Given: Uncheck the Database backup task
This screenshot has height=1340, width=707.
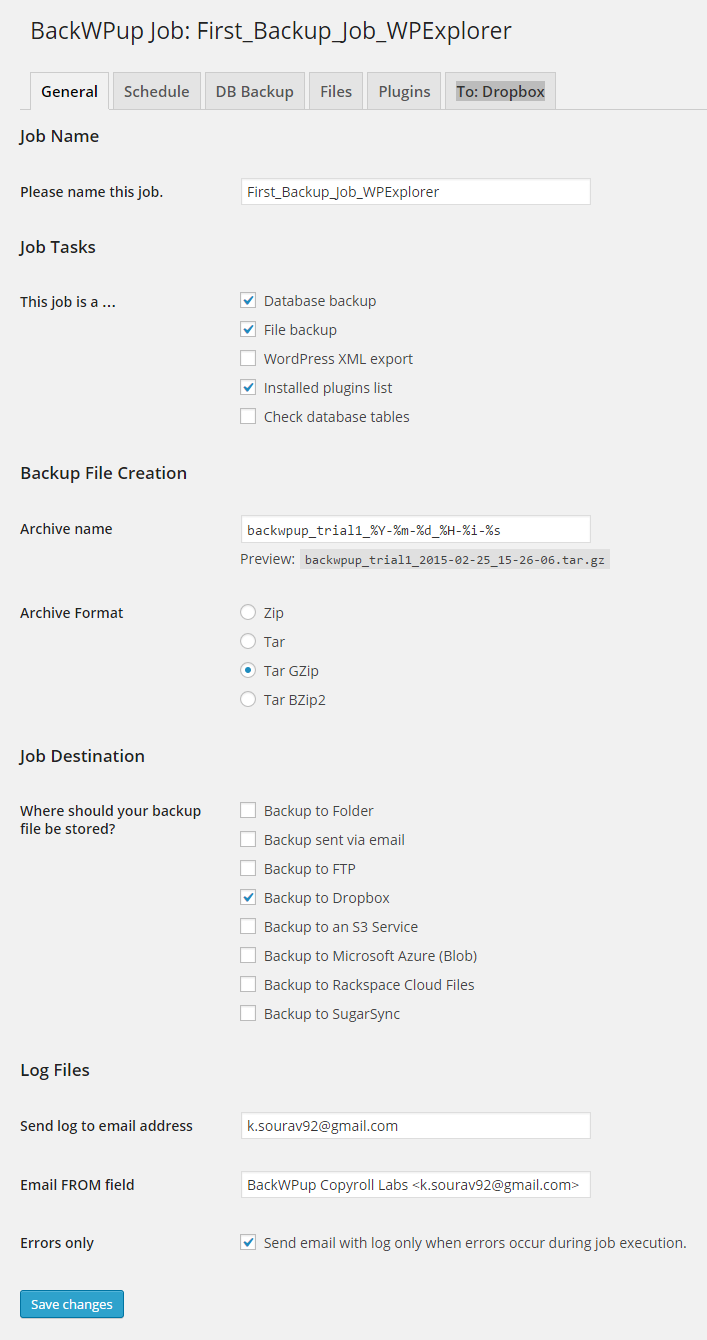Looking at the screenshot, I should point(248,300).
